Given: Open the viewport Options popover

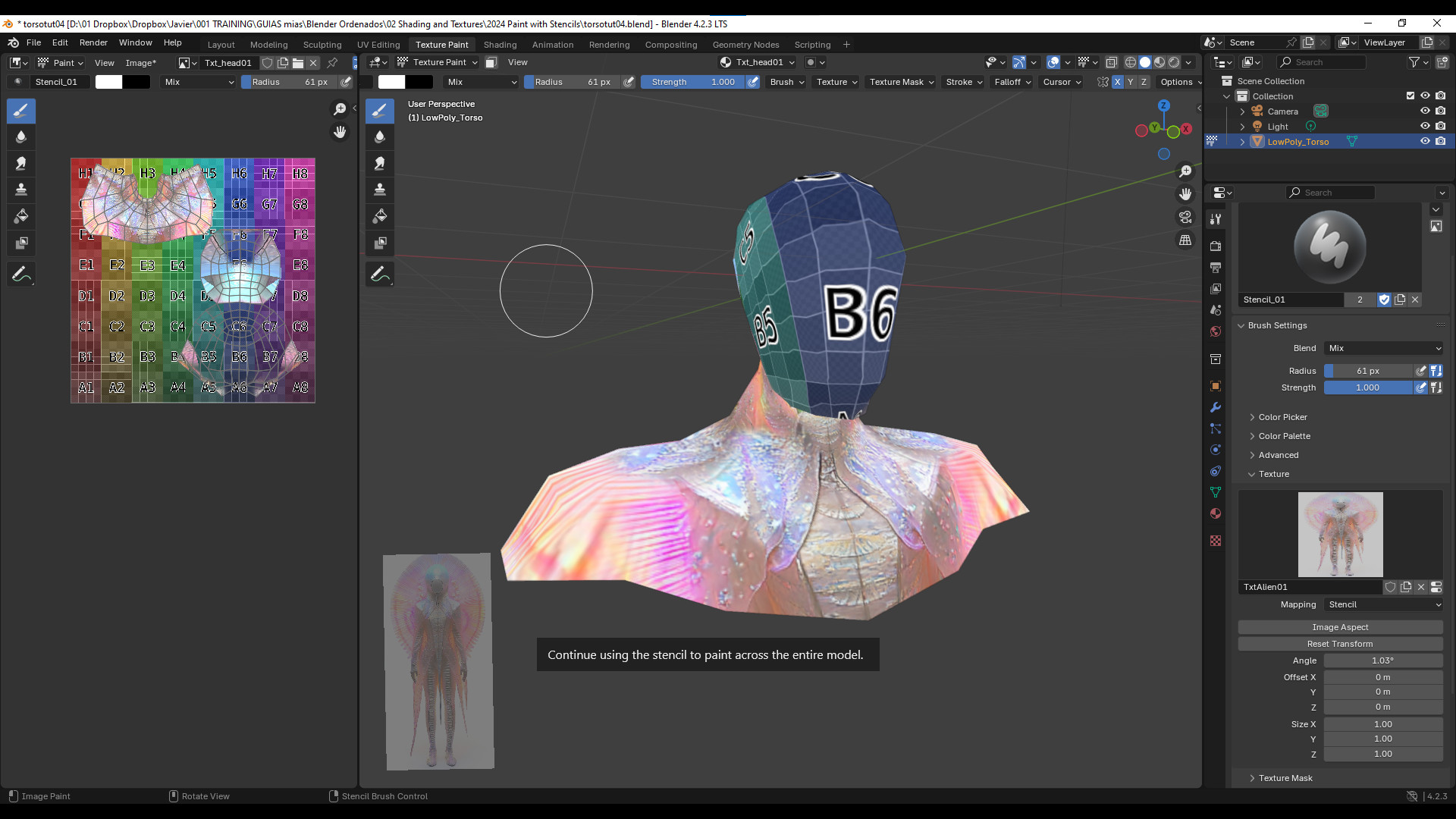Looking at the screenshot, I should tap(1181, 82).
